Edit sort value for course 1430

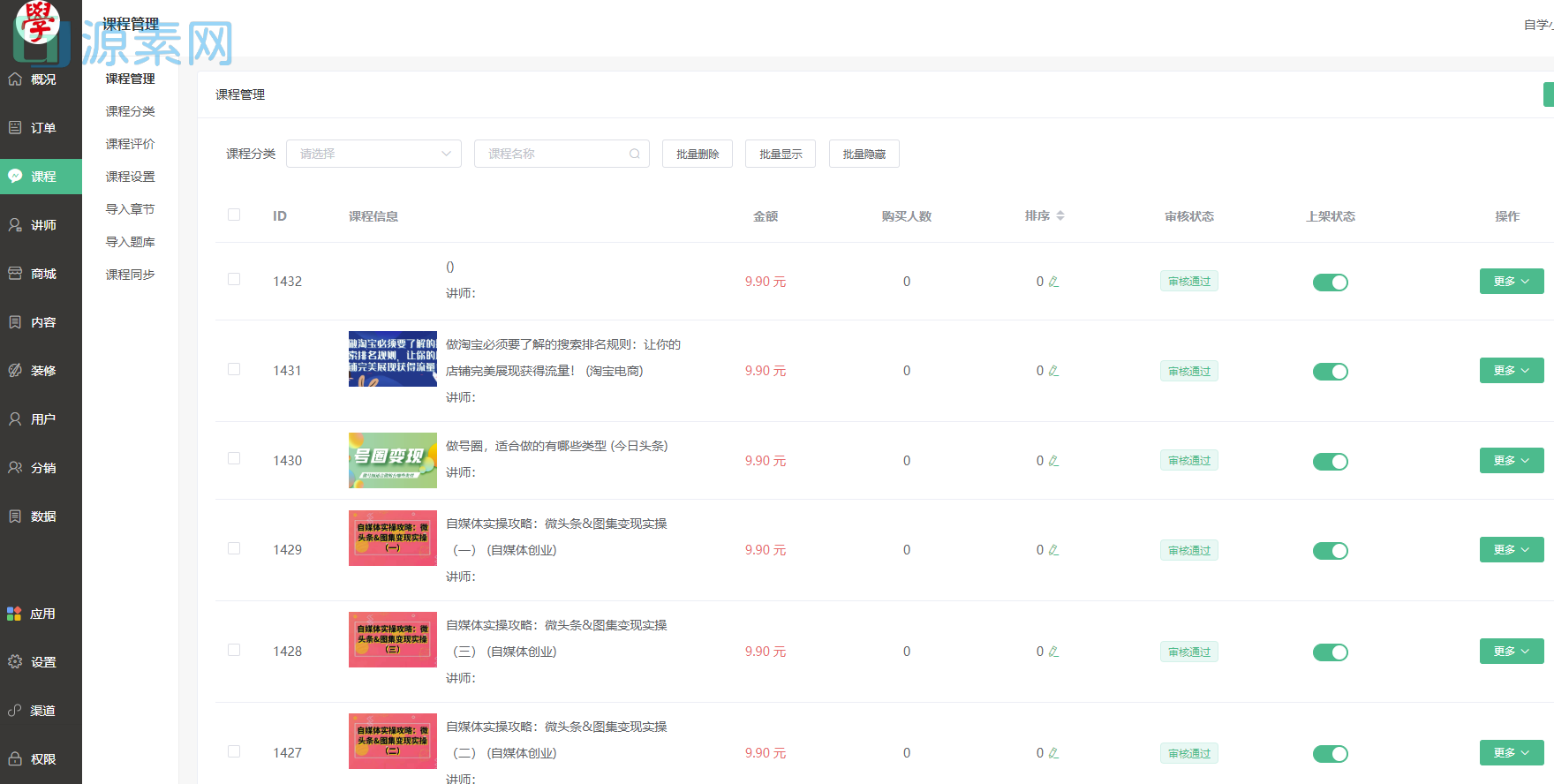1053,461
